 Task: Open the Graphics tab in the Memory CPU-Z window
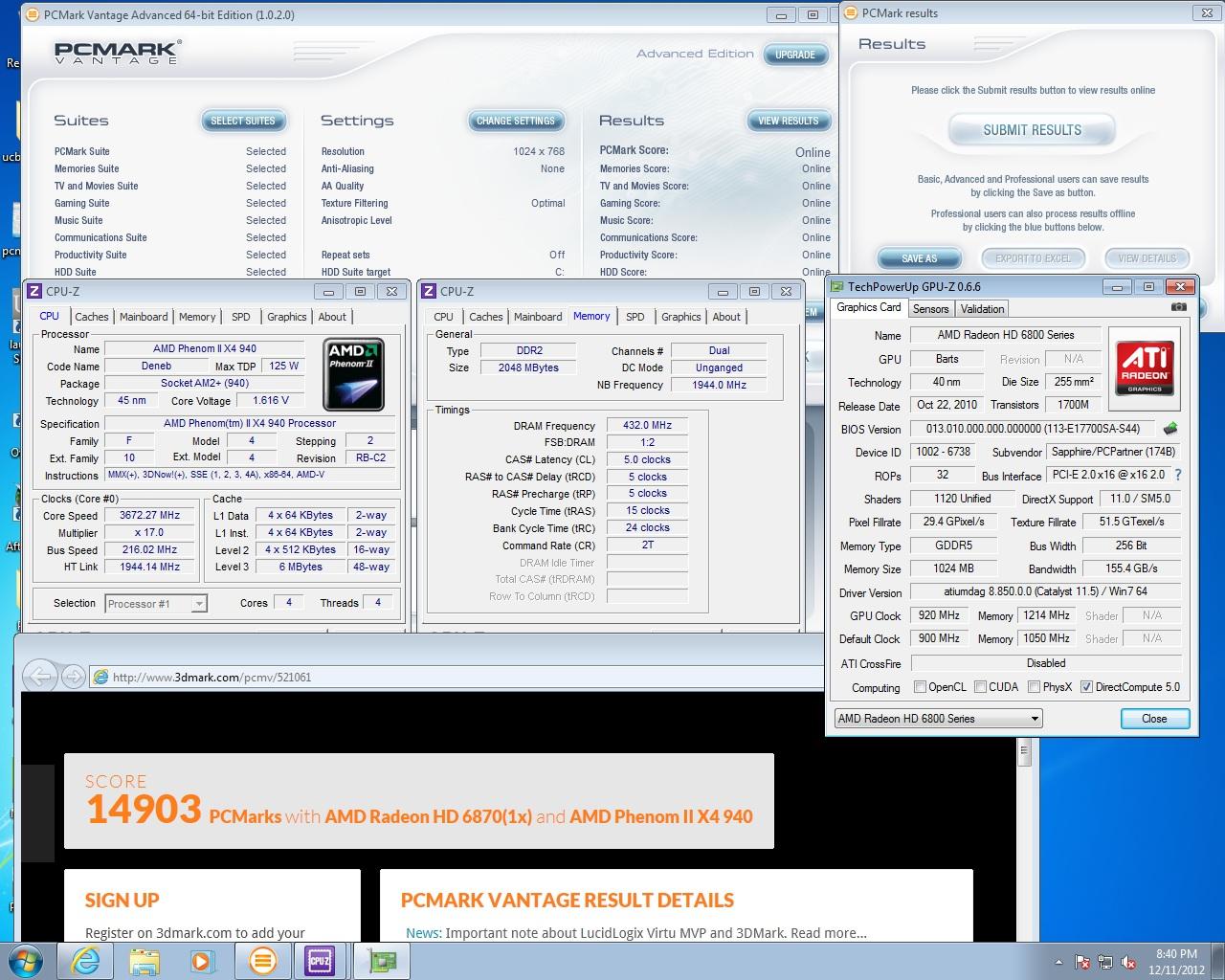[680, 317]
